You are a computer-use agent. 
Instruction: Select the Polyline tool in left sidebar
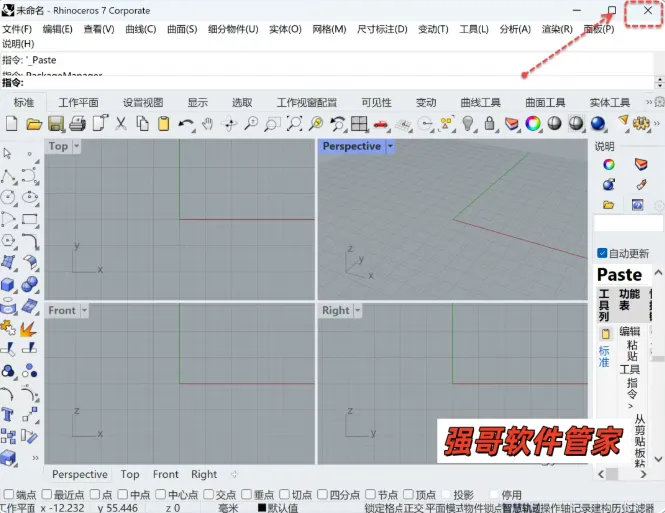[x=8, y=176]
